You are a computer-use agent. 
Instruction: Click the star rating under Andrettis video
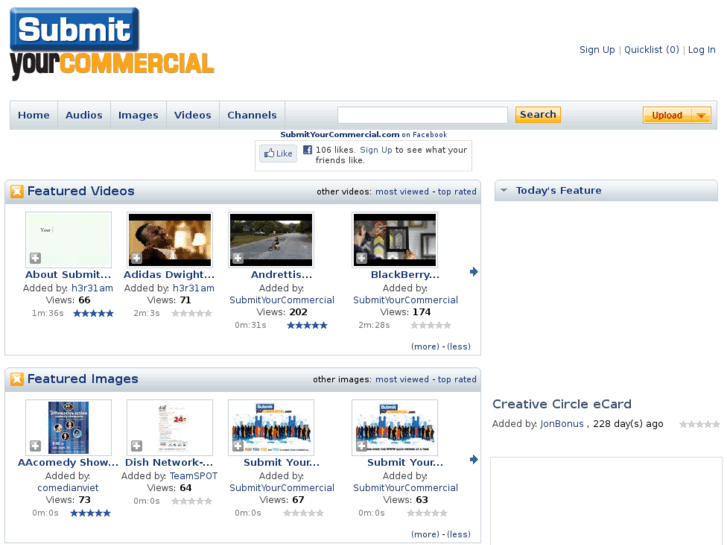point(307,326)
